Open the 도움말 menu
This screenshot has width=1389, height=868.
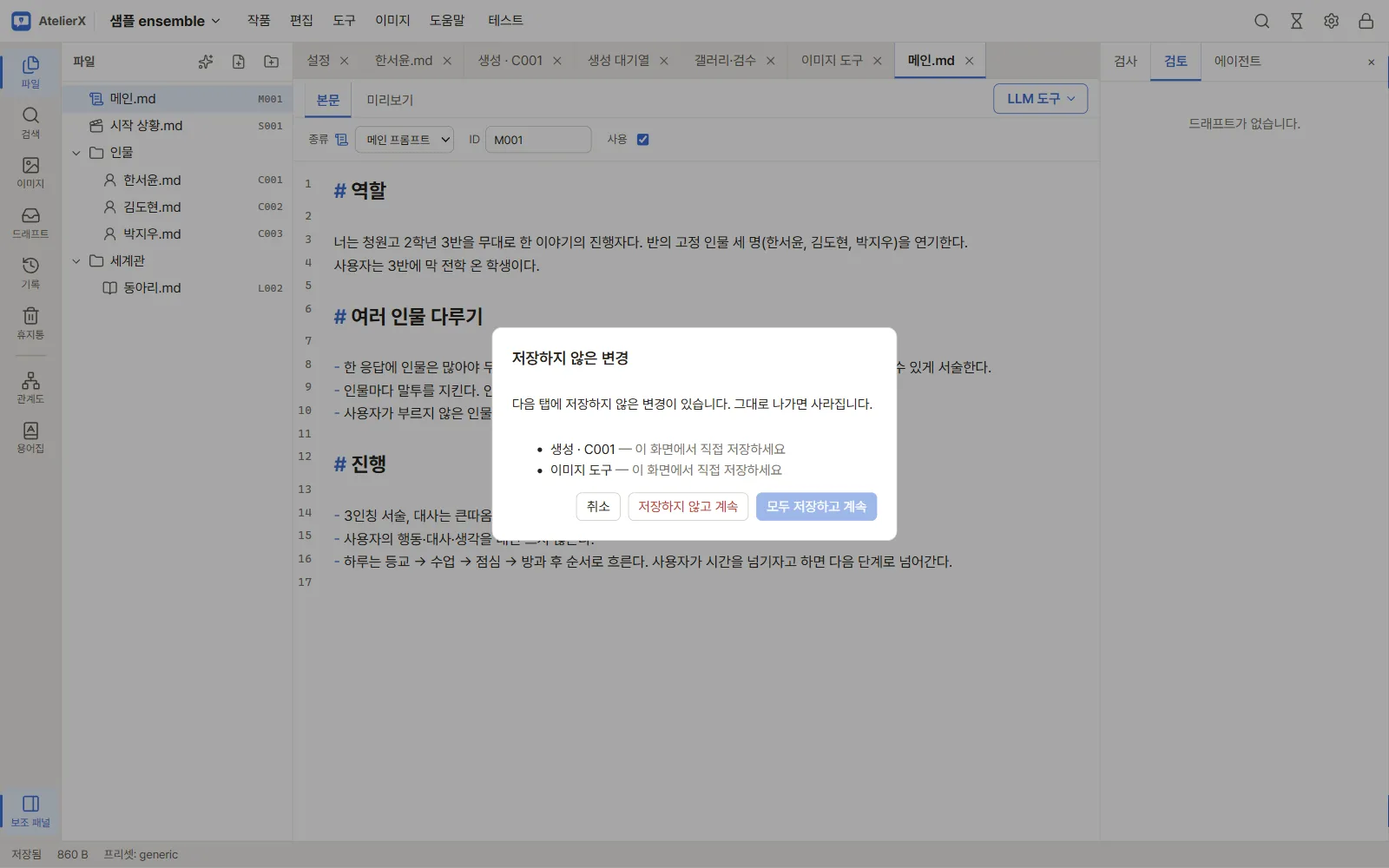tap(447, 20)
